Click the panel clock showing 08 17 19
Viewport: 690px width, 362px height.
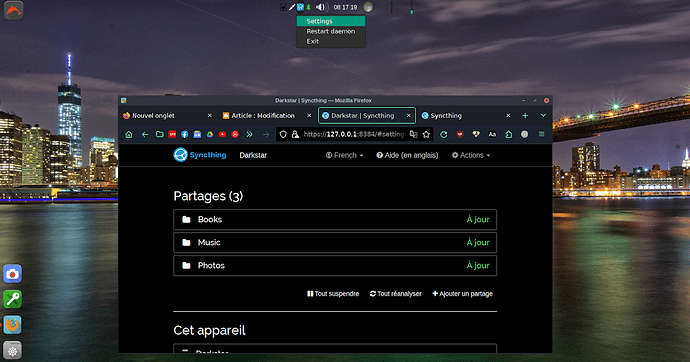coord(345,7)
